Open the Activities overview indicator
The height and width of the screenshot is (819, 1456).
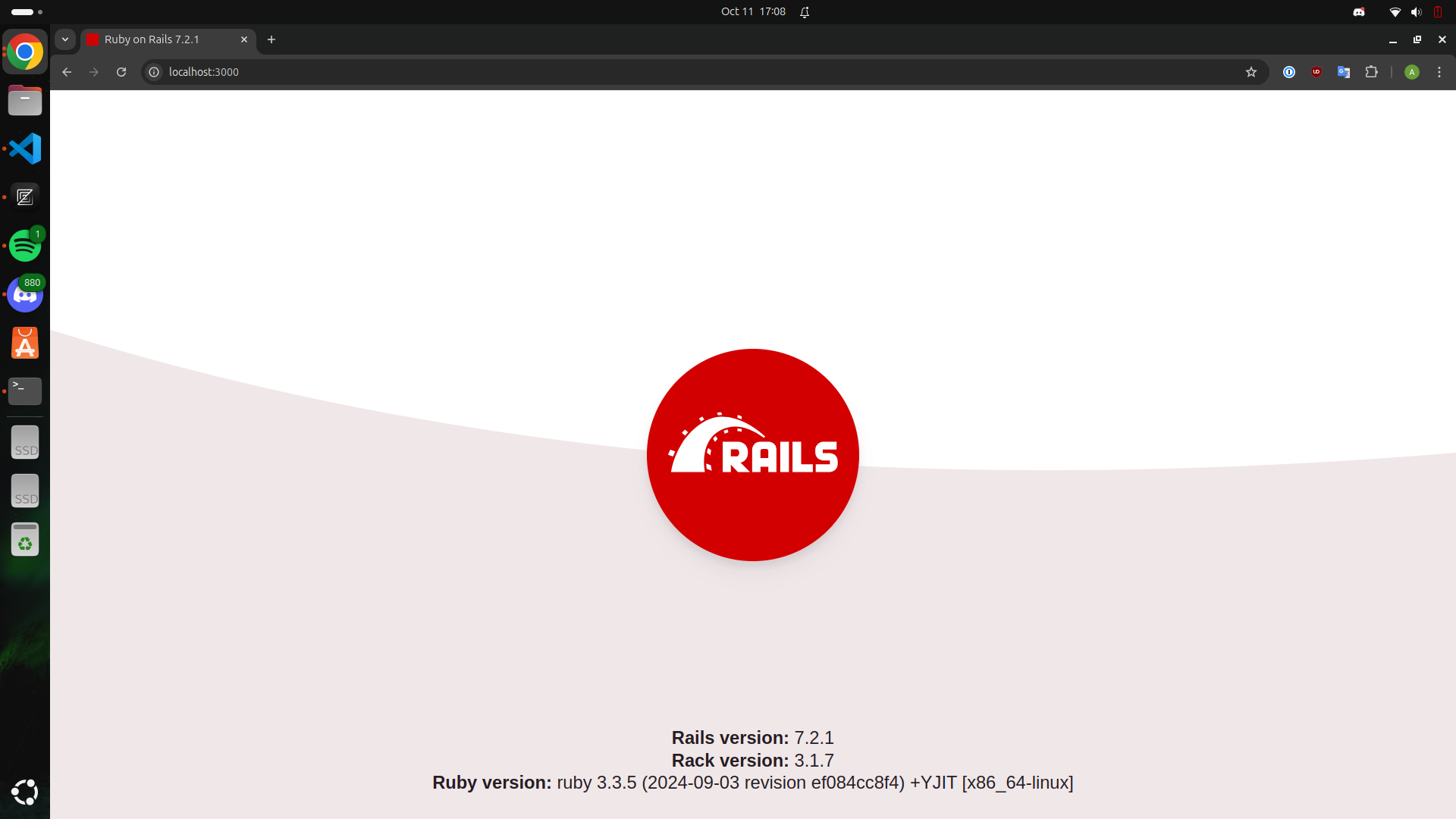click(x=27, y=12)
